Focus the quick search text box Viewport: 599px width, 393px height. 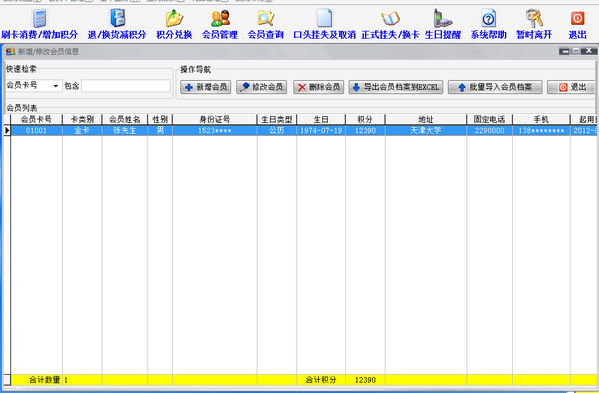[x=126, y=86]
